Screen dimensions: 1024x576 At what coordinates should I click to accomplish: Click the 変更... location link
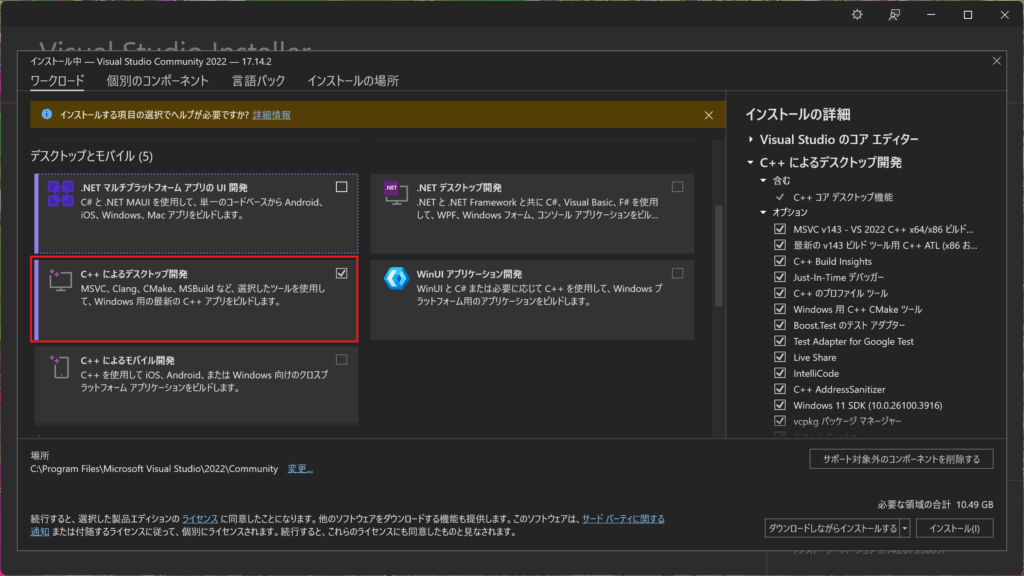(x=300, y=468)
